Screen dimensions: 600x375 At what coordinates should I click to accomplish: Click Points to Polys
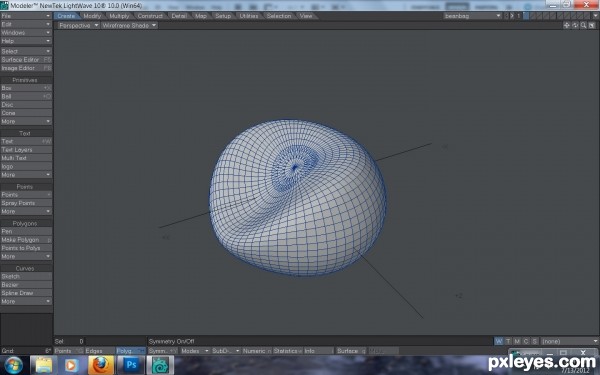(26, 248)
